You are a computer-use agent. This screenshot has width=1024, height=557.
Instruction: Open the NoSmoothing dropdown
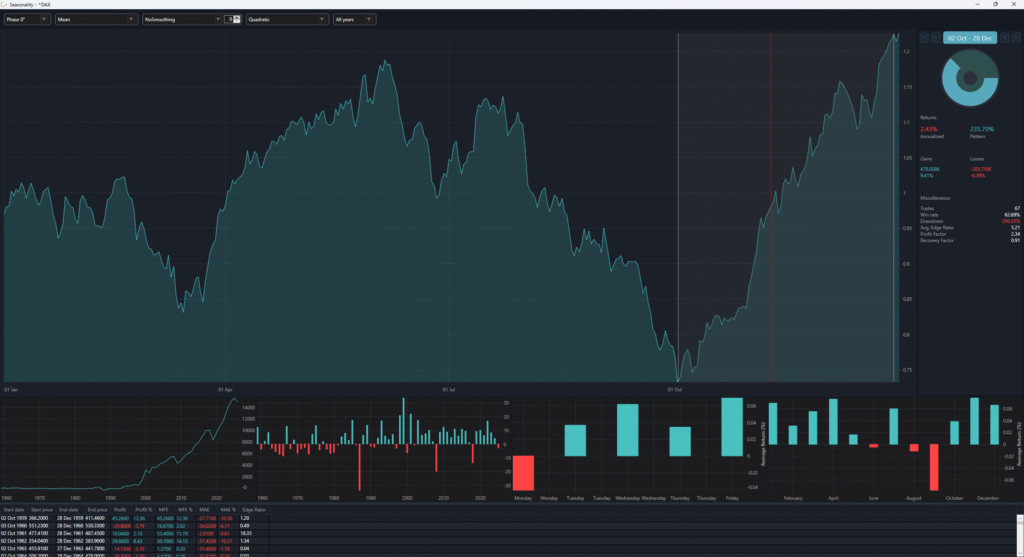click(181, 19)
